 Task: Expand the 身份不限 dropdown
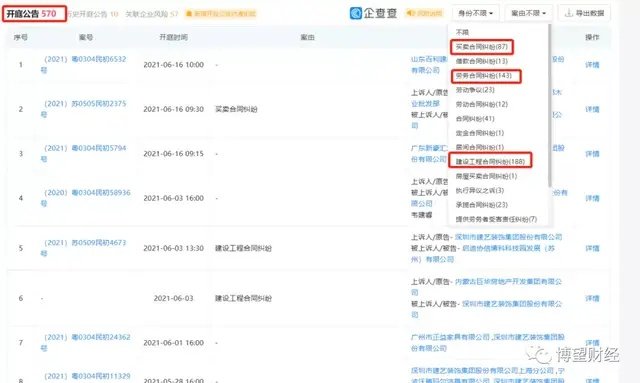(x=475, y=13)
